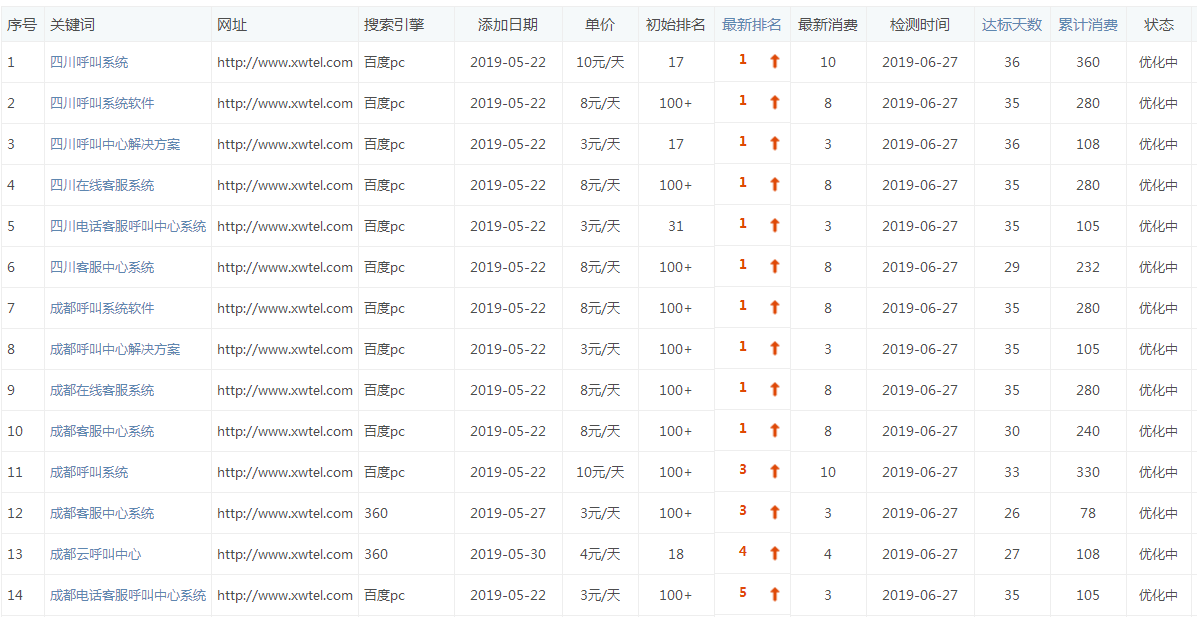Click 百度pc in the 四川客服中心系统 row
Screen dimensions: 1197x617
[x=384, y=267]
